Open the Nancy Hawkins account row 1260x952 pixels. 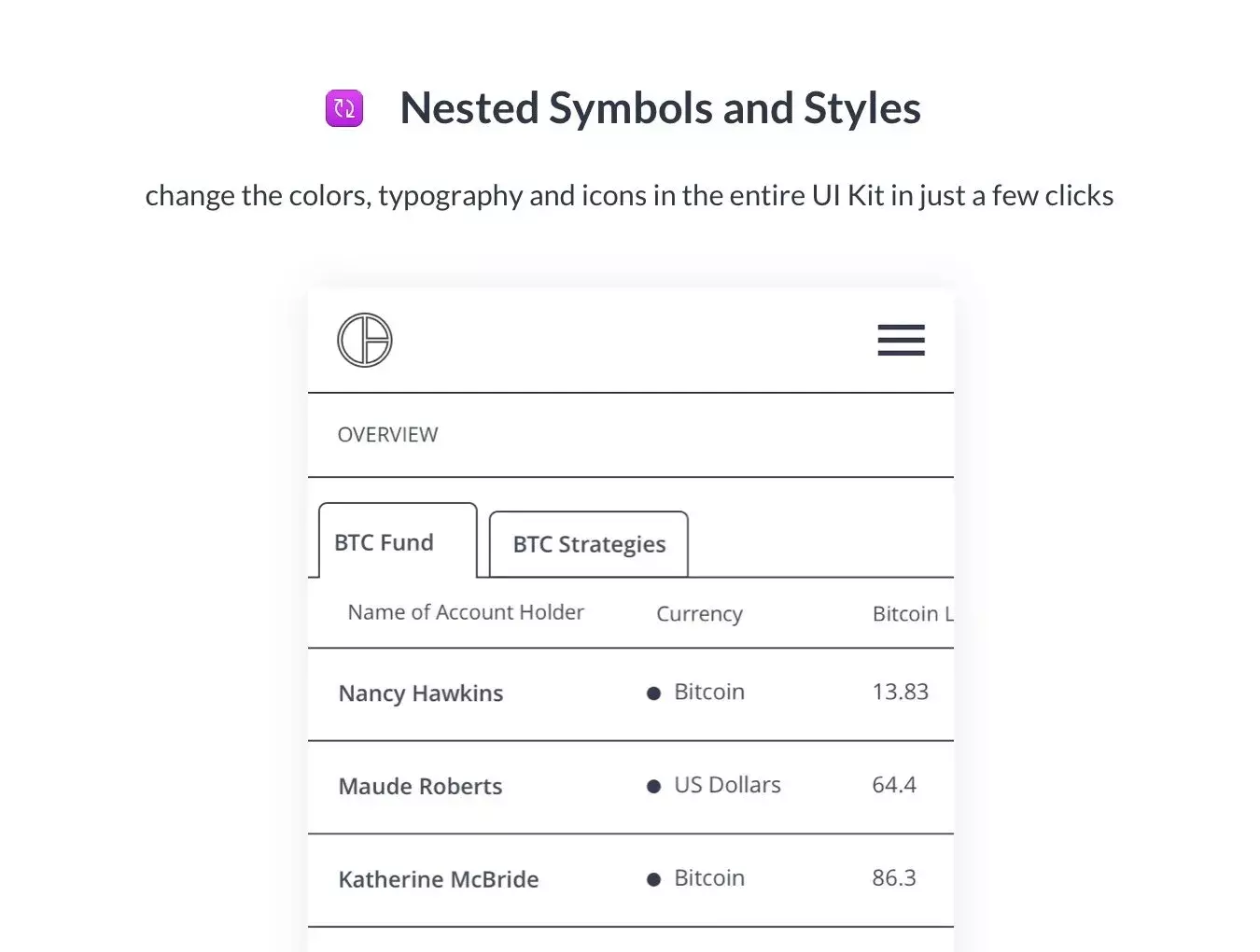tap(631, 694)
